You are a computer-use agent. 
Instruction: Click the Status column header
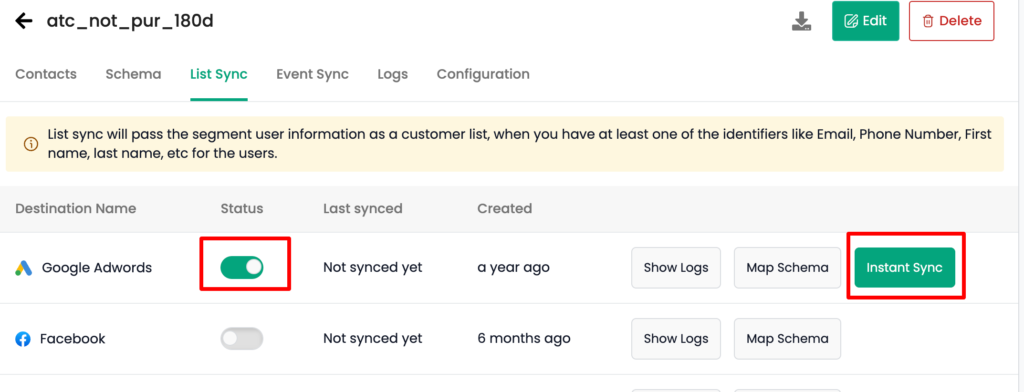tap(242, 209)
